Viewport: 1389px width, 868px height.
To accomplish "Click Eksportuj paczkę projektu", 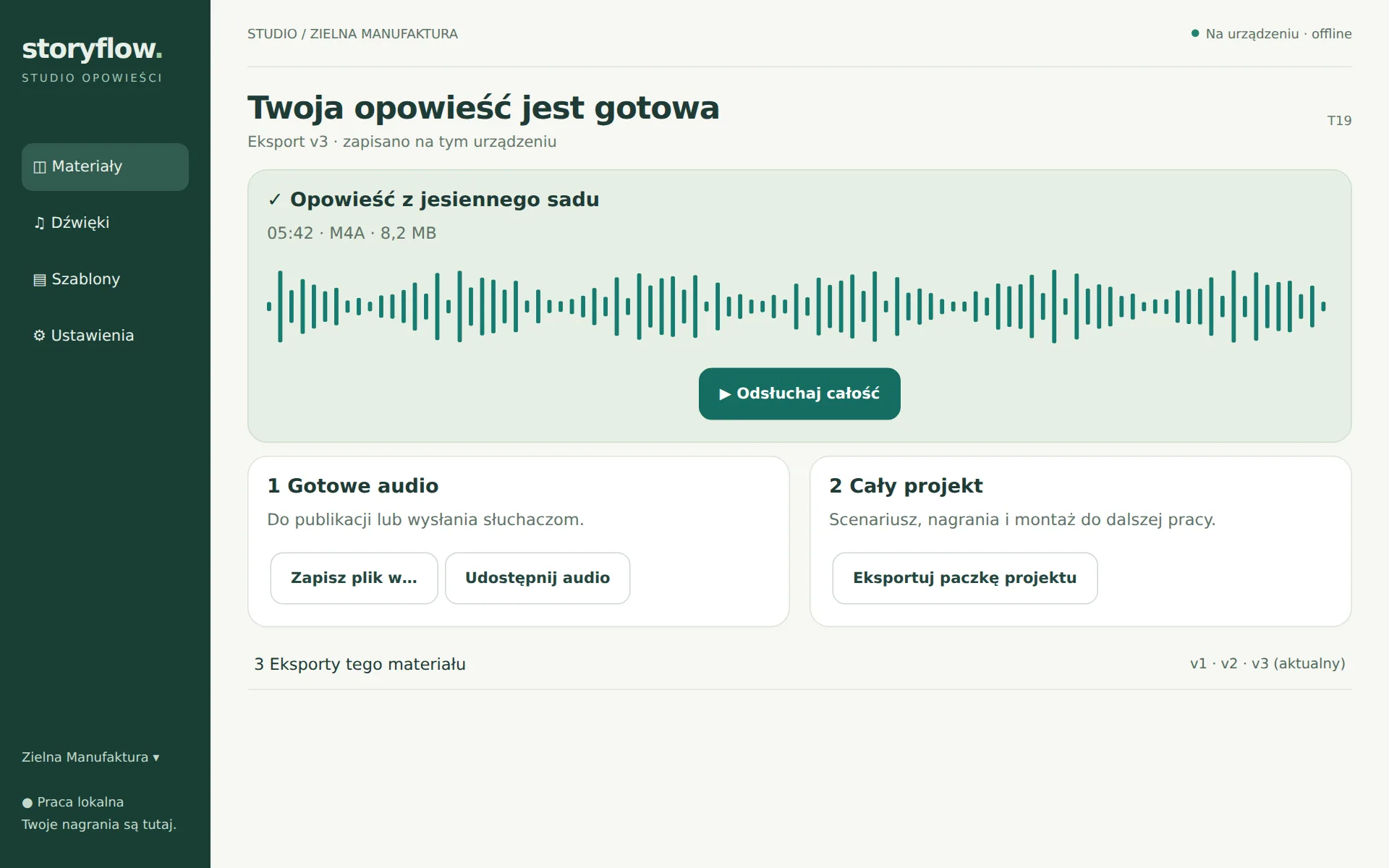I will 964,578.
